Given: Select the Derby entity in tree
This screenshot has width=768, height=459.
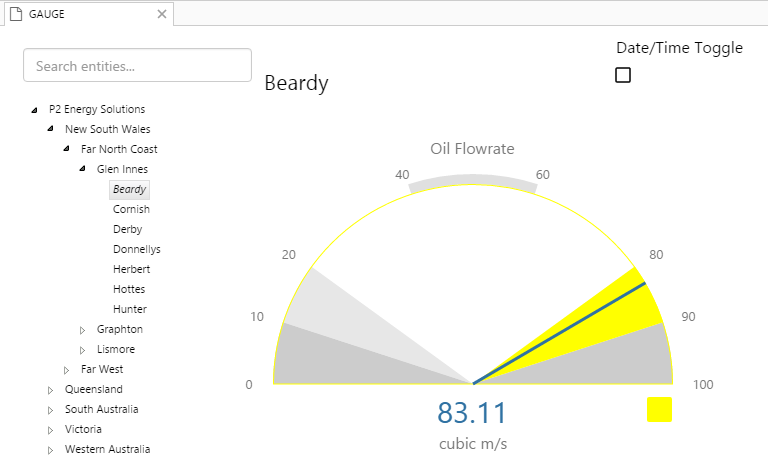Looking at the screenshot, I should (x=127, y=230).
